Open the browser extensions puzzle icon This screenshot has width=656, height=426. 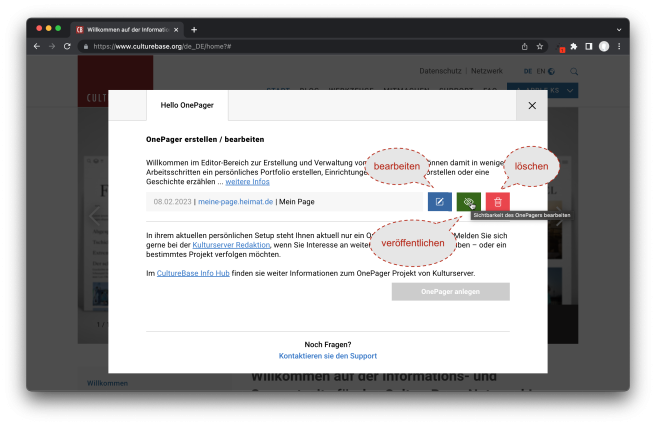[x=574, y=46]
